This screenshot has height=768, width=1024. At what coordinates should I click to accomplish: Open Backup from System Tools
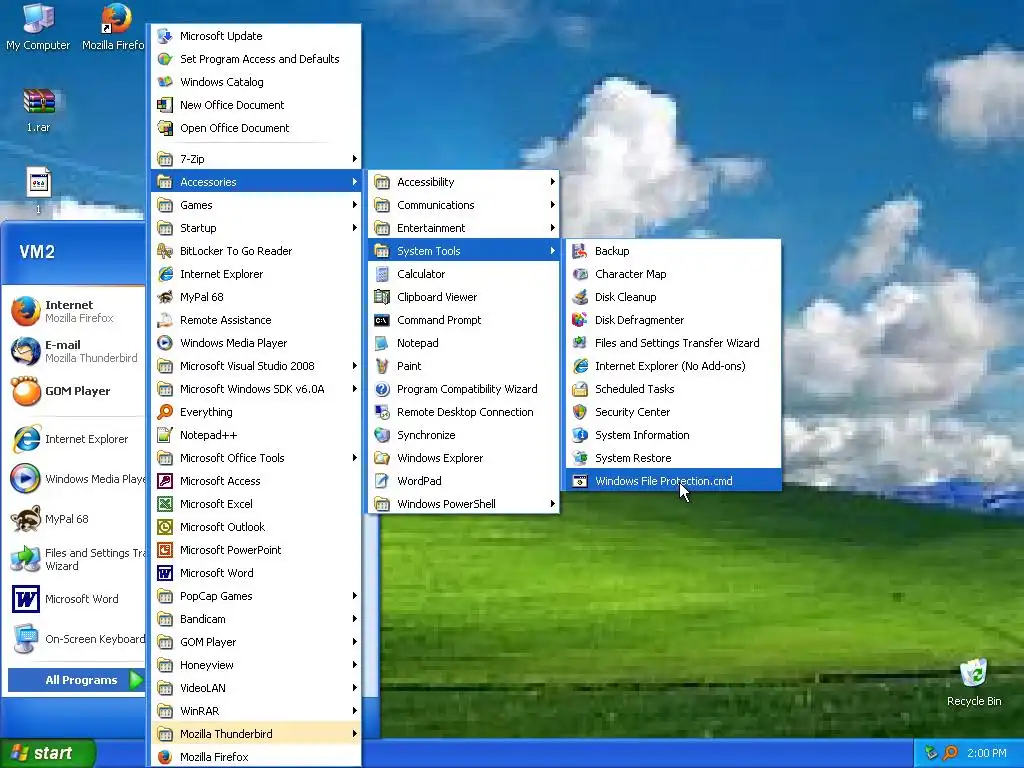click(673, 251)
